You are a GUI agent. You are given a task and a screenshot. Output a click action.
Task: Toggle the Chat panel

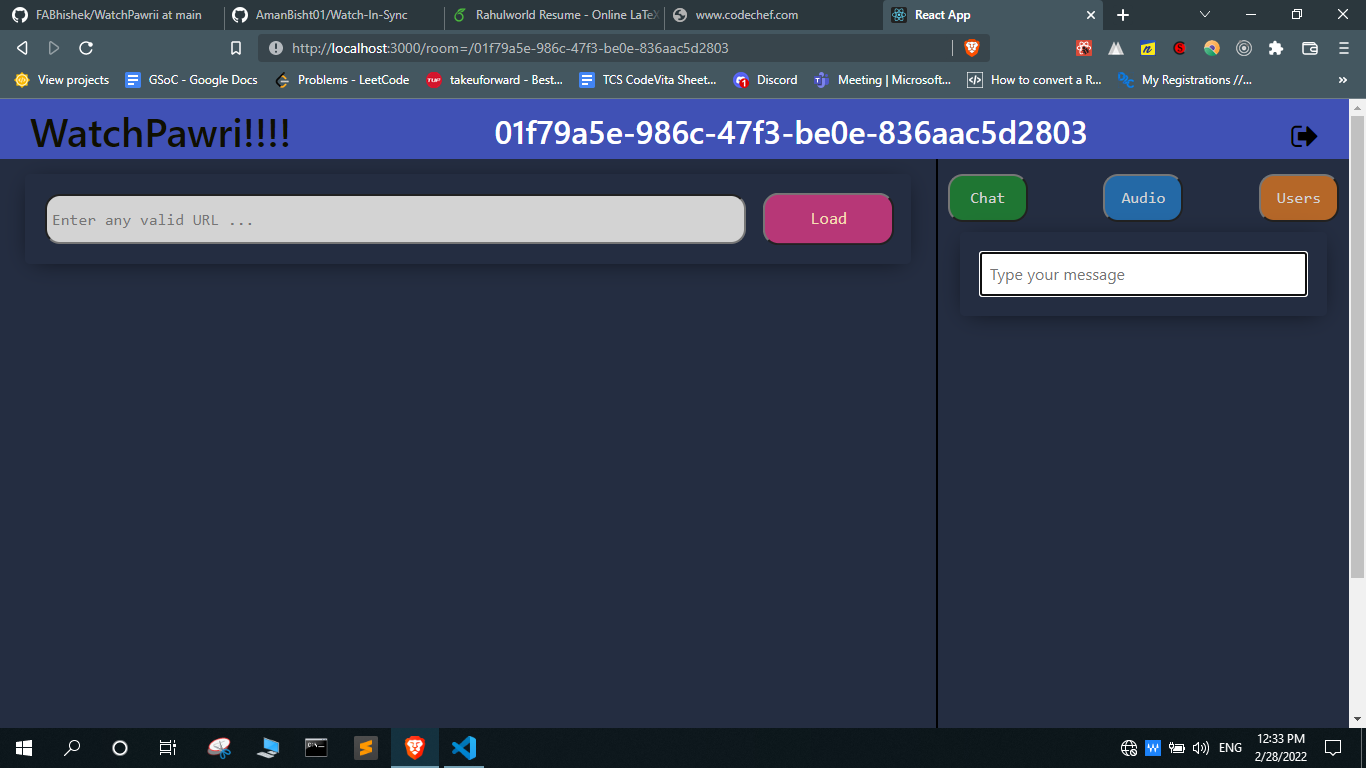pyautogui.click(x=986, y=197)
